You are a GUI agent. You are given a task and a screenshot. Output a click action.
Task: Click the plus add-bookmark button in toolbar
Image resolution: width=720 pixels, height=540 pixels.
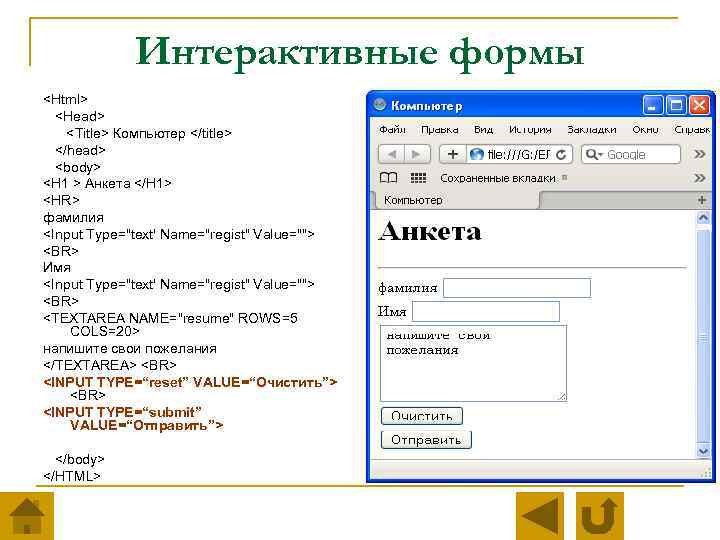[x=453, y=154]
